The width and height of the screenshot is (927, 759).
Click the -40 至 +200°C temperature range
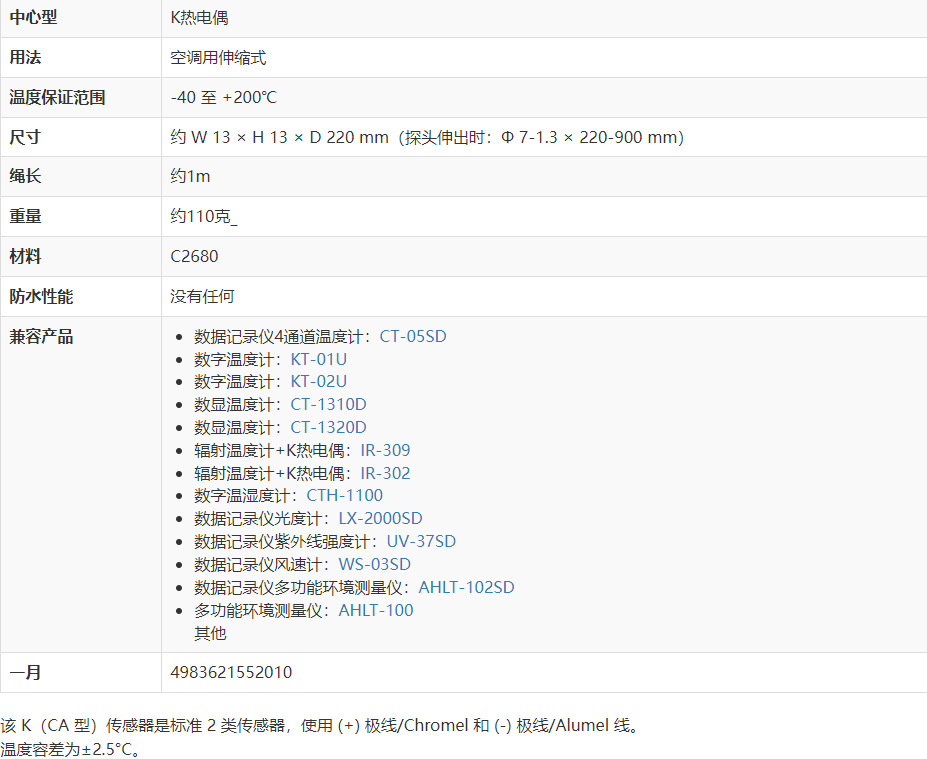point(223,98)
